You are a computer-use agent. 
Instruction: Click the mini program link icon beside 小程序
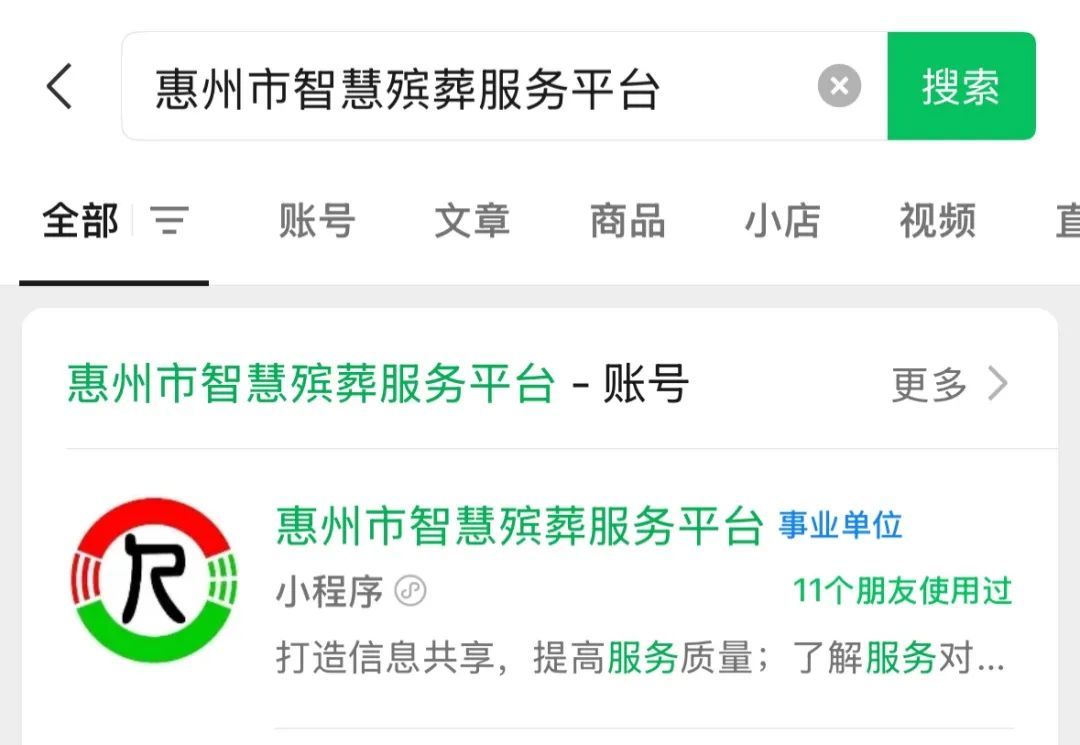[411, 591]
